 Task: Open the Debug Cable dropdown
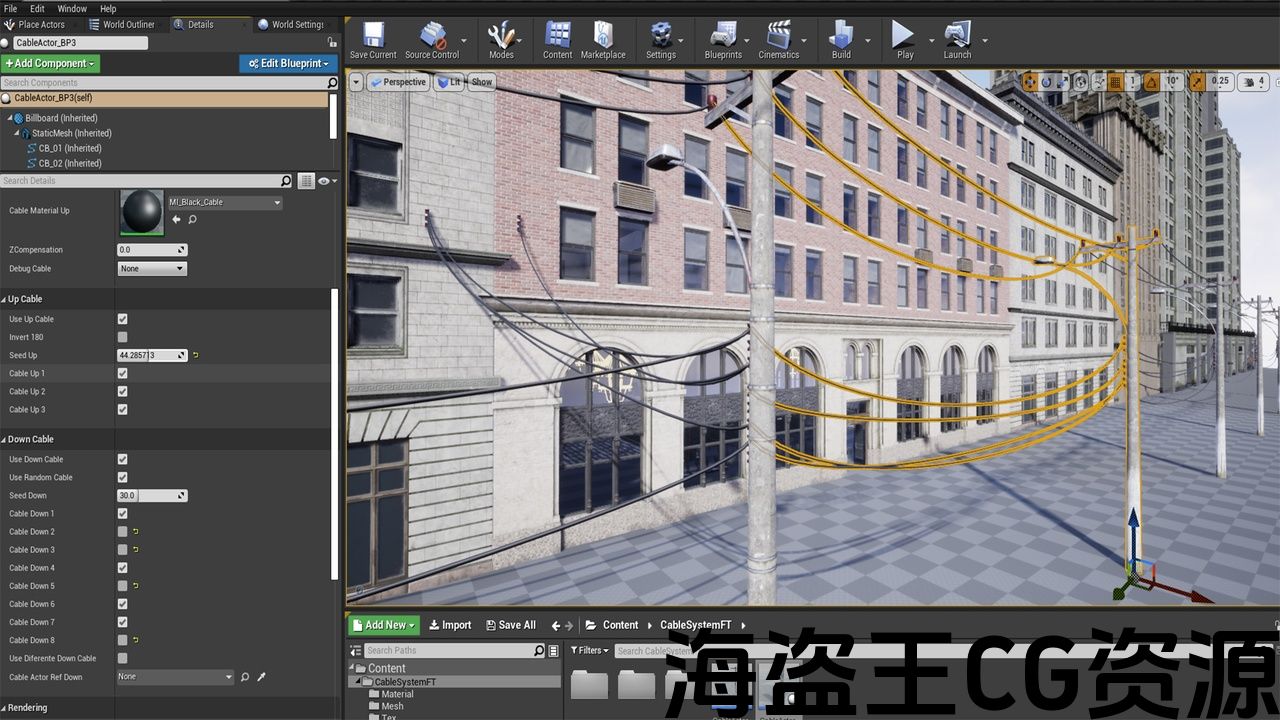click(x=152, y=269)
